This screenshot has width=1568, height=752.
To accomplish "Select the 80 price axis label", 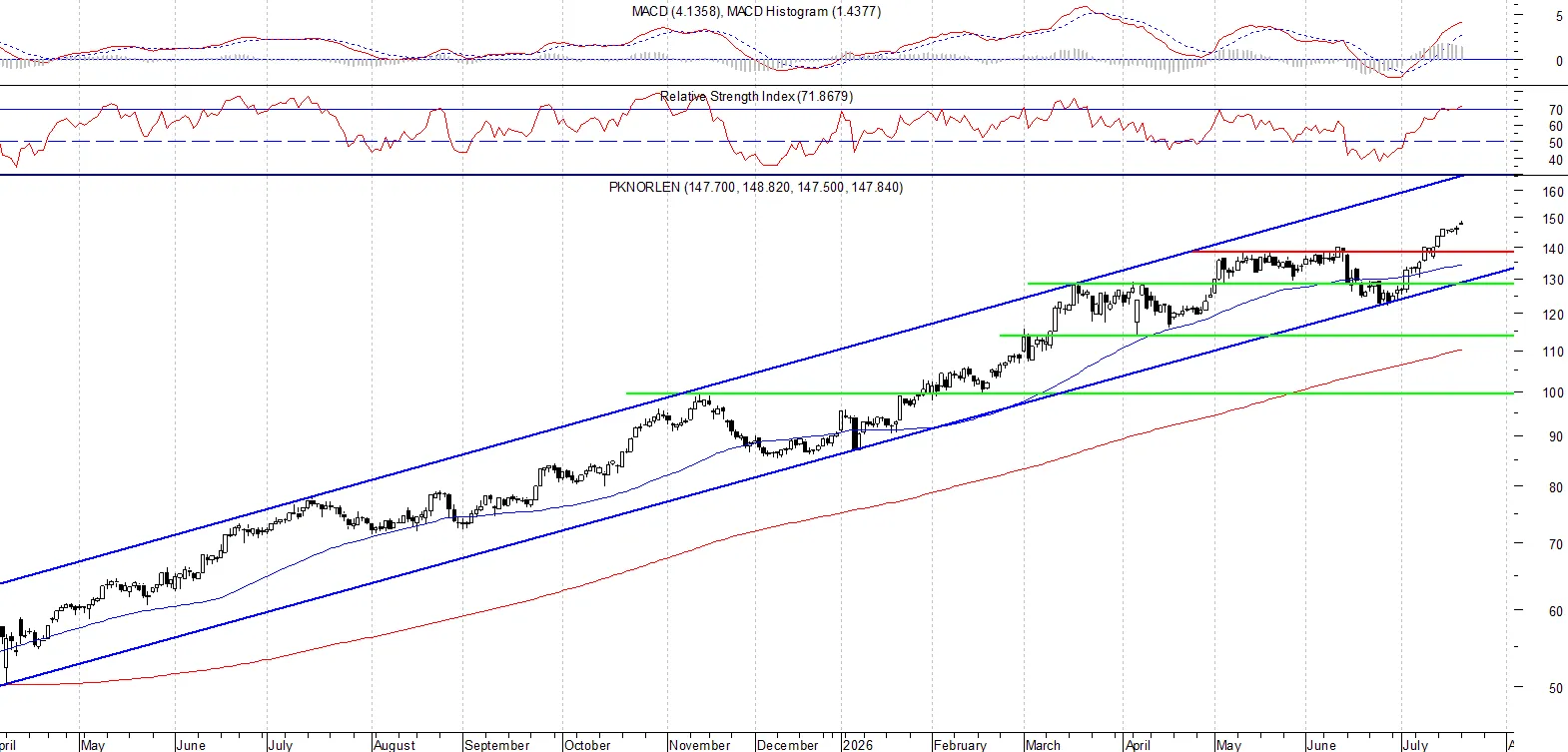I will 1556,487.
